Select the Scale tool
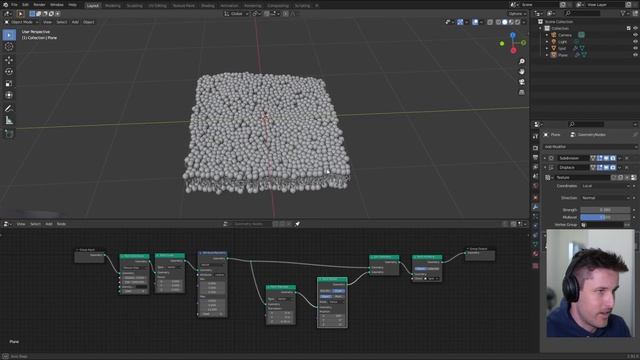Image resolution: width=640 pixels, height=360 pixels. click(x=9, y=84)
